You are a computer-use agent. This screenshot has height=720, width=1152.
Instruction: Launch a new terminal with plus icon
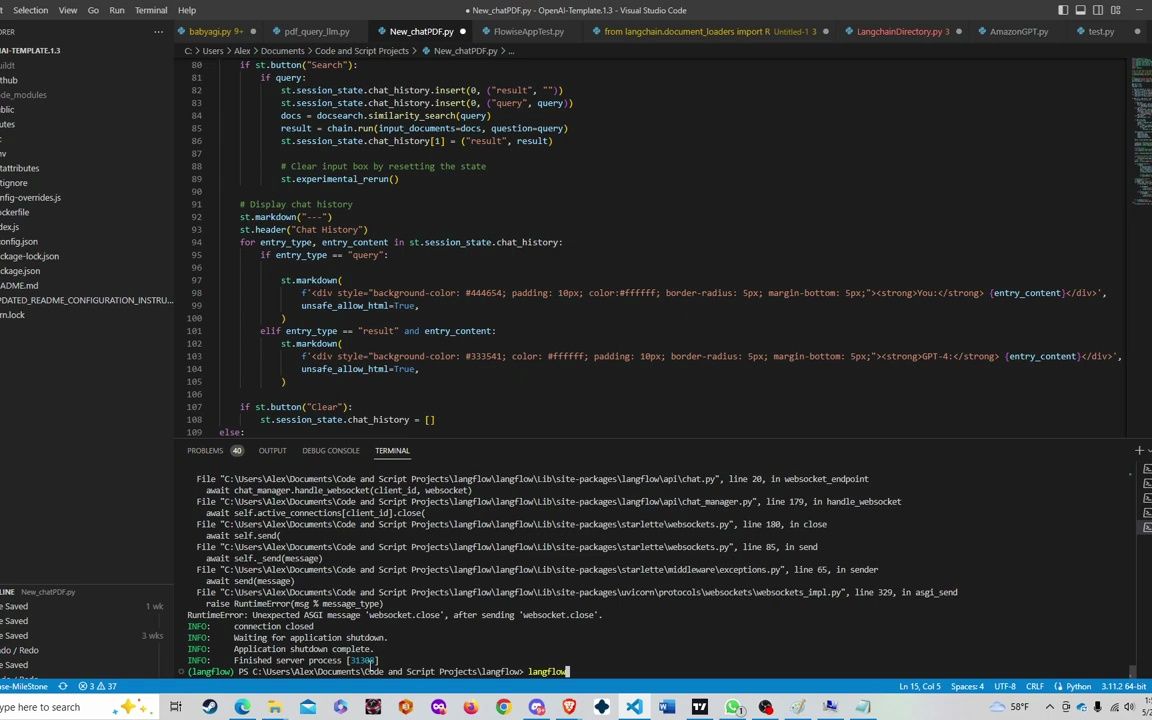pyautogui.click(x=1139, y=451)
